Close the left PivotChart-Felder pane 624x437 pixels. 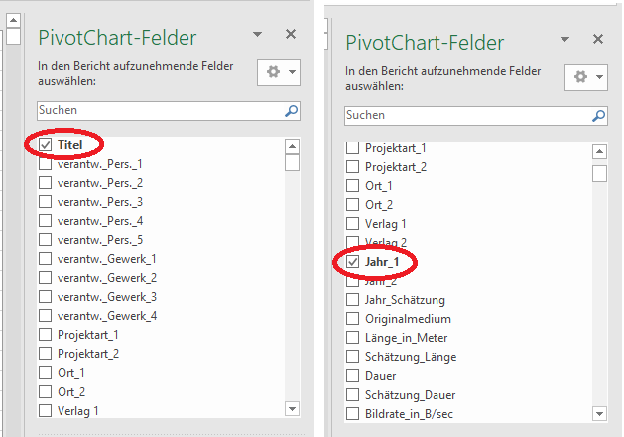pos(291,34)
